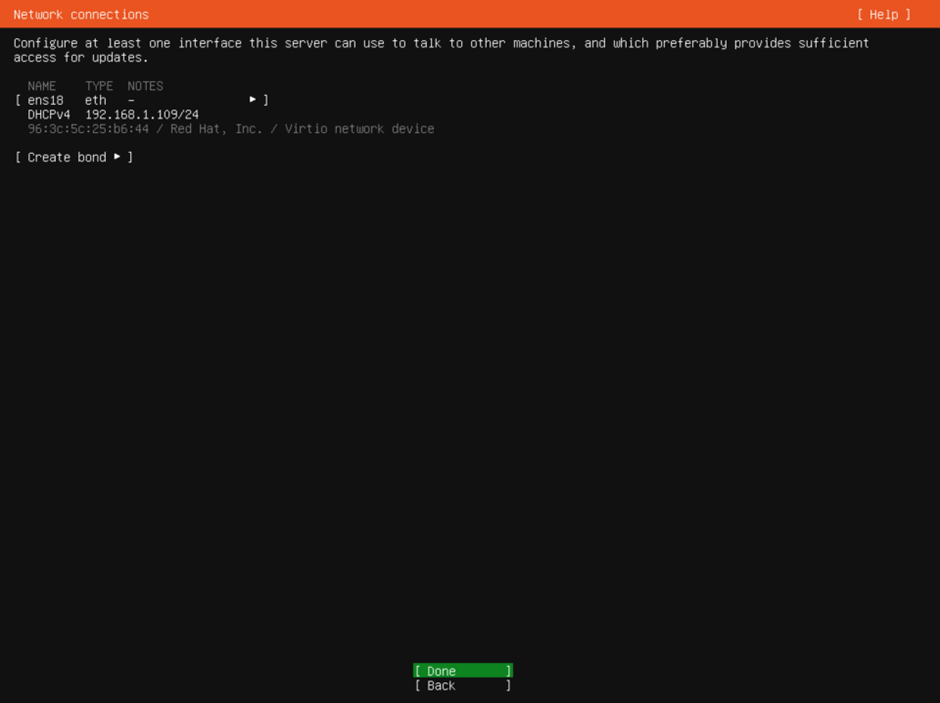Select the ens18 interface name
The image size is (940, 703).
[45, 100]
